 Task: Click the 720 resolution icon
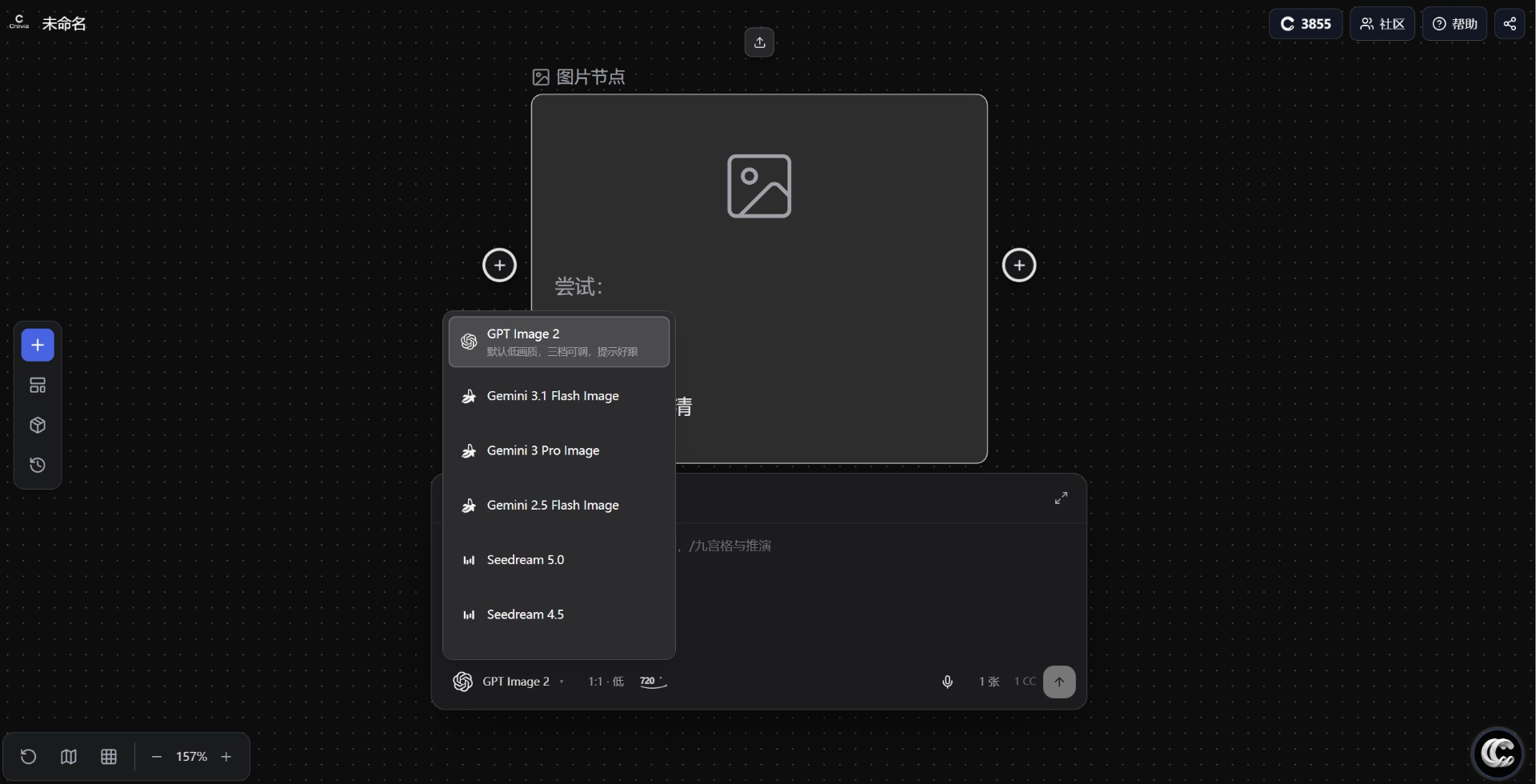(x=653, y=682)
